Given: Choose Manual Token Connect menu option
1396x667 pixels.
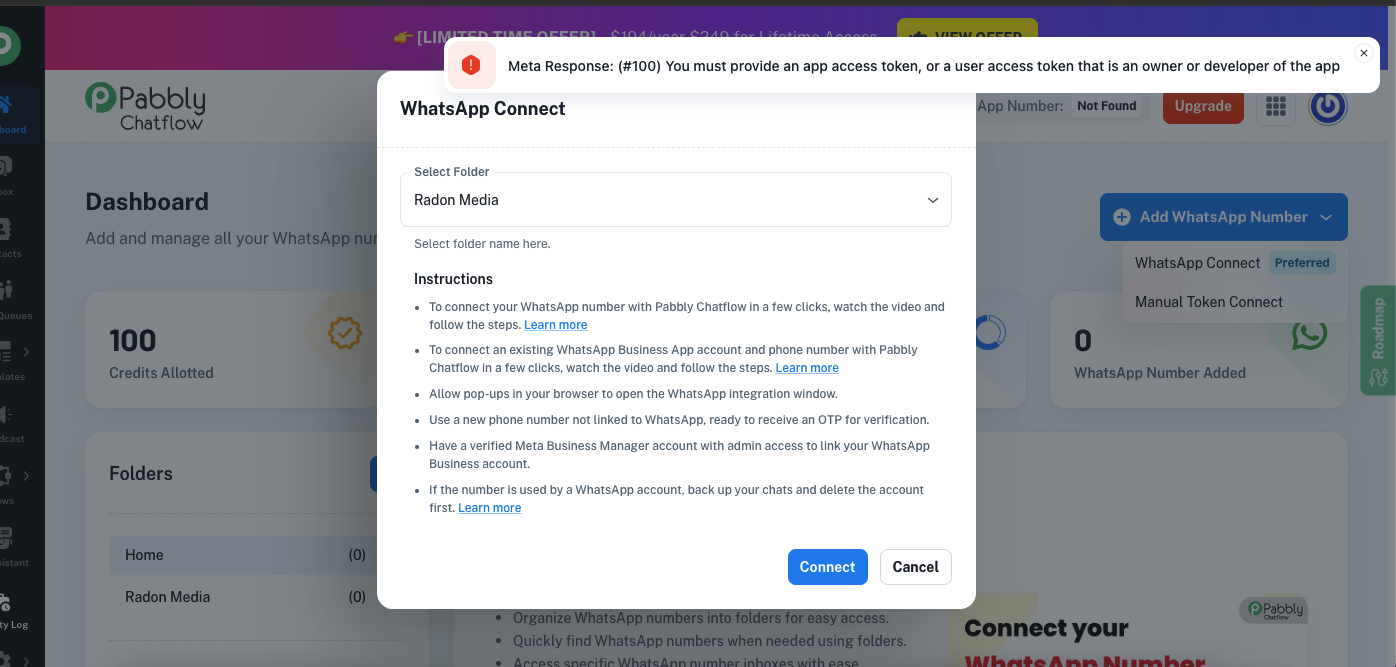Looking at the screenshot, I should (x=1209, y=302).
